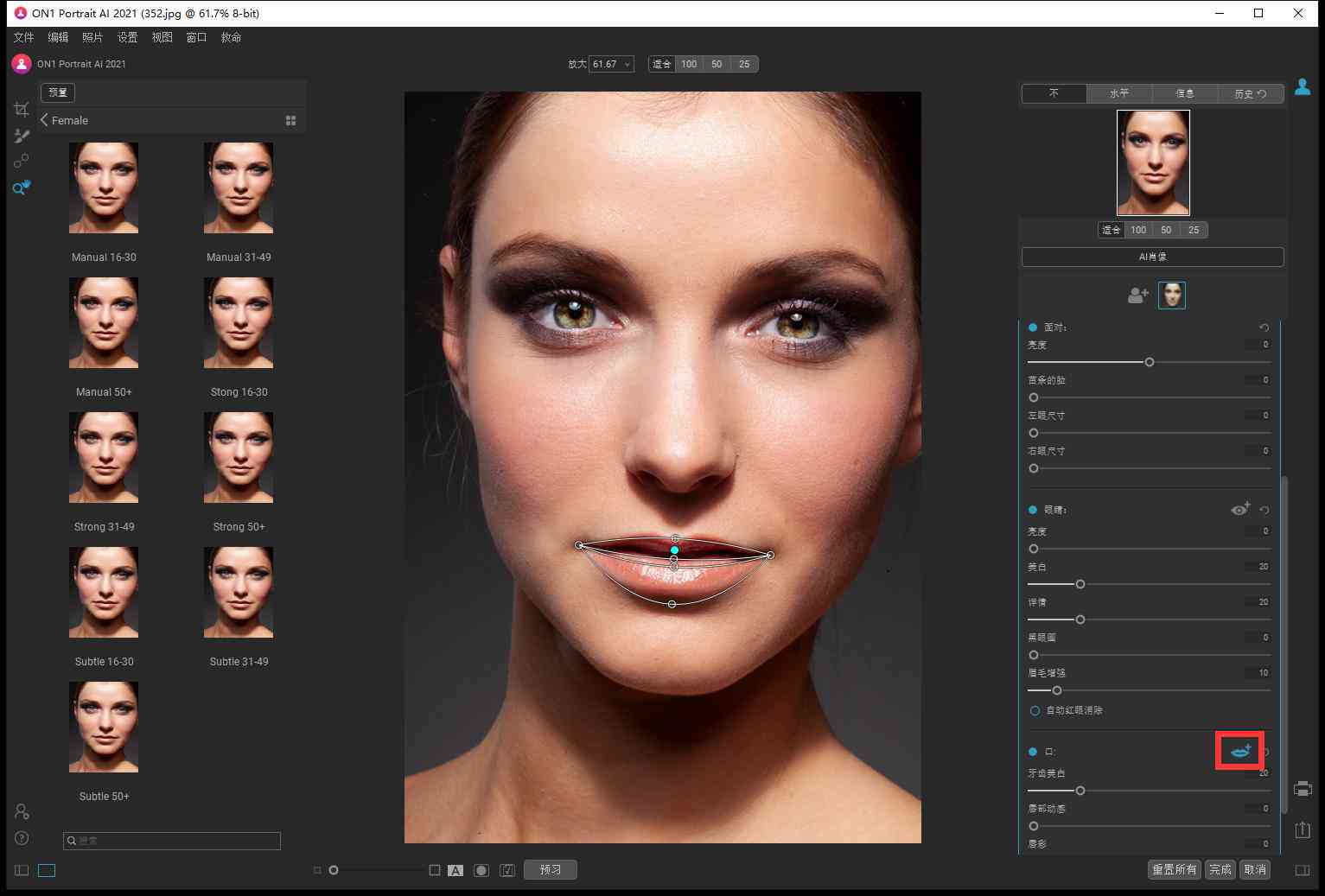Click the right panel vertical scrollbar

(1284, 644)
